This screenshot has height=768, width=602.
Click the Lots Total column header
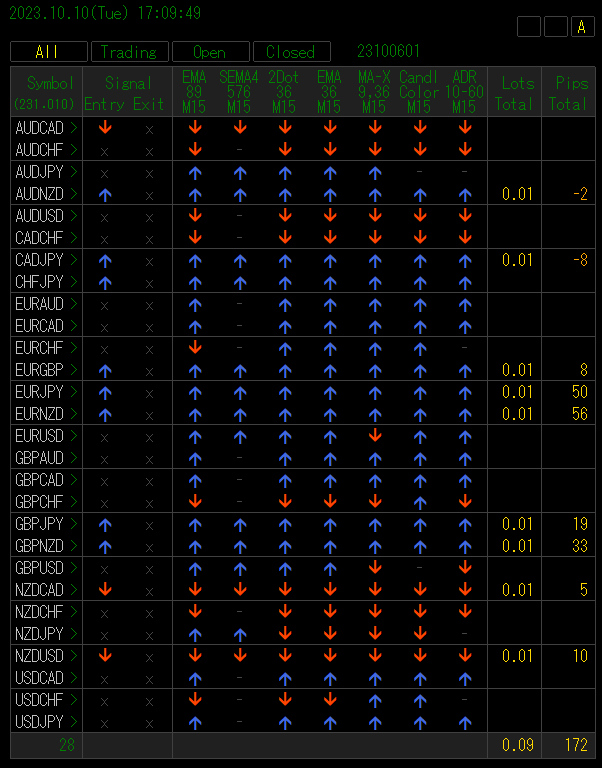click(x=515, y=92)
